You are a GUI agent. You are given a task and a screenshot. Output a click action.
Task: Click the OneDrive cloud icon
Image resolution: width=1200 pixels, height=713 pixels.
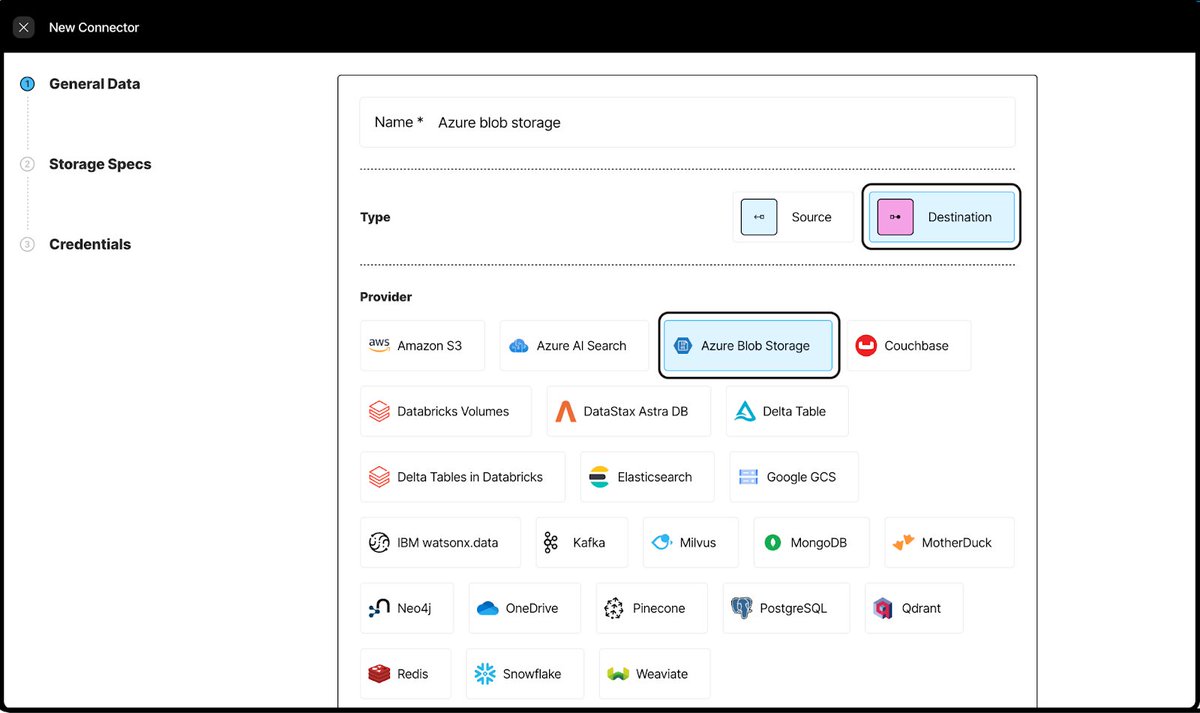point(487,608)
